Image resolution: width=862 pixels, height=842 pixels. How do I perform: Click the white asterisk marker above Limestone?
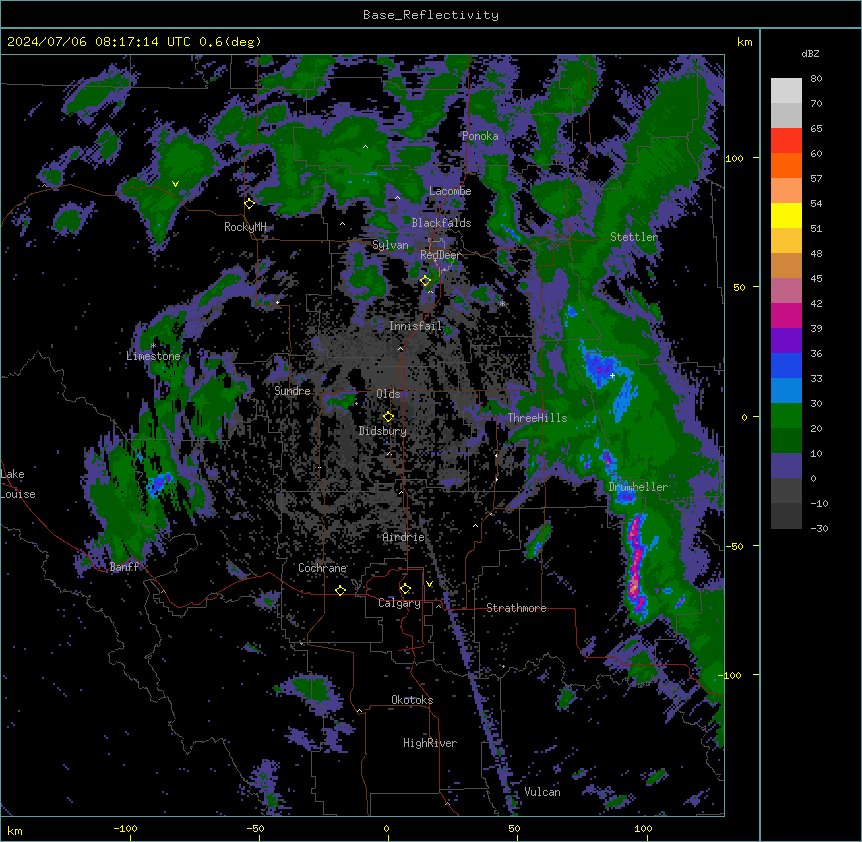pyautogui.click(x=153, y=346)
